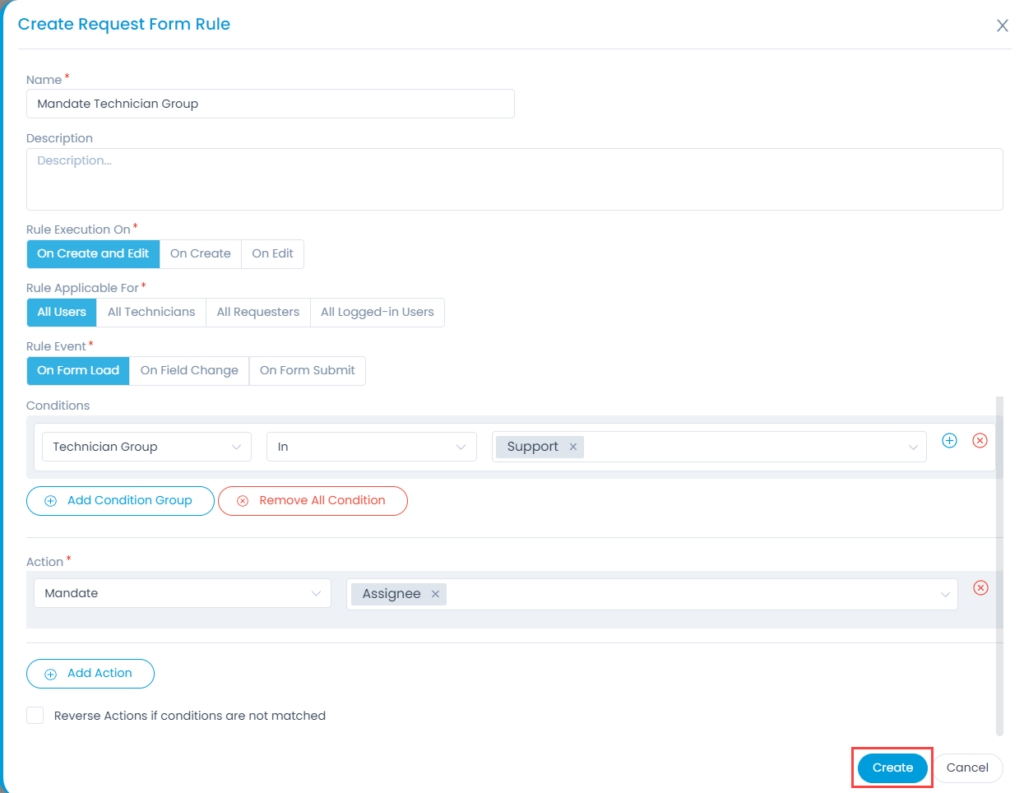Enable Reverse Actions if conditions not matched
Image resolution: width=1024 pixels, height=793 pixels.
pyautogui.click(x=35, y=715)
